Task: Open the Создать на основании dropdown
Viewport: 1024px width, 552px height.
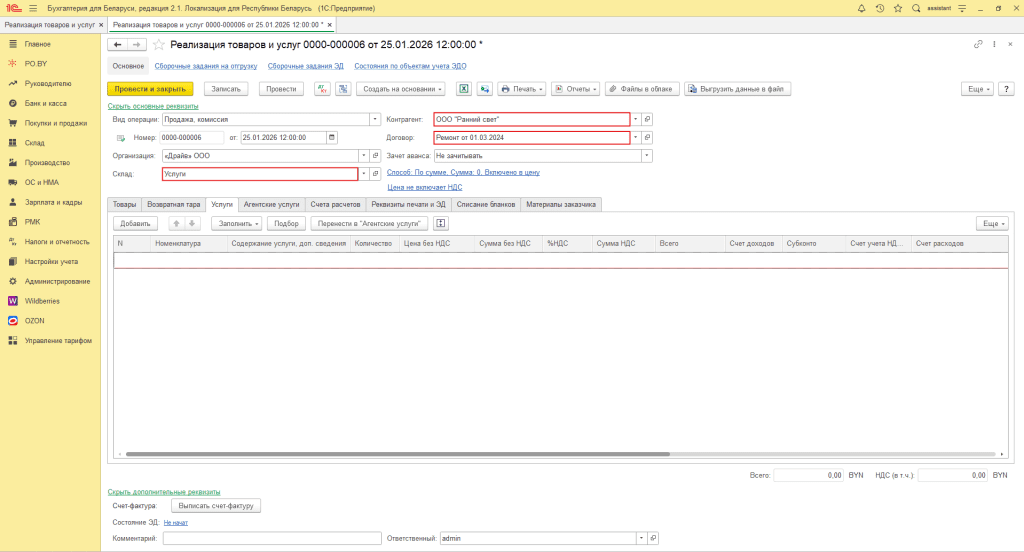Action: [x=400, y=89]
